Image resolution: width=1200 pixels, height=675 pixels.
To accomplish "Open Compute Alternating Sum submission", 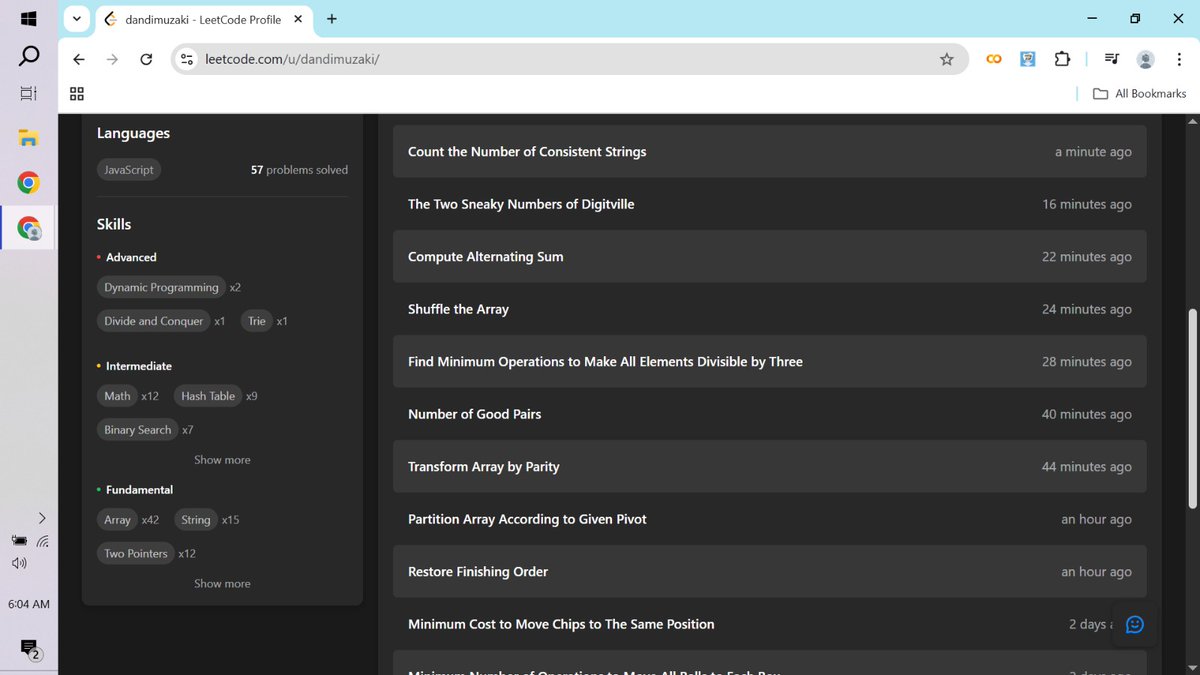I will click(769, 257).
